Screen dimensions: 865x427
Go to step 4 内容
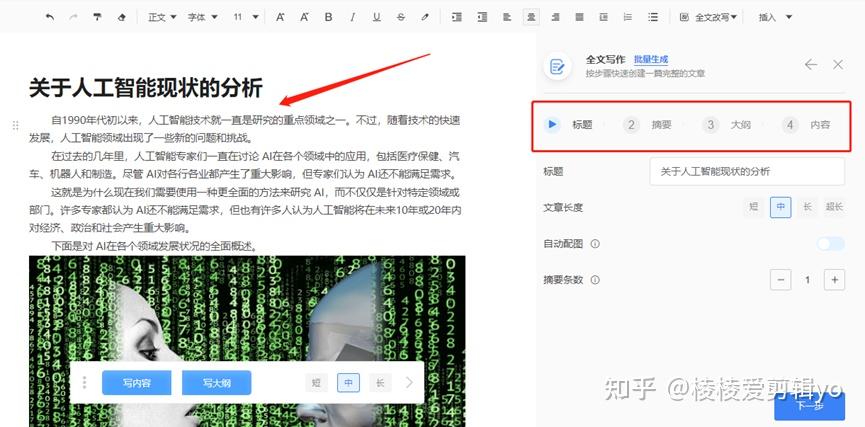coord(806,125)
